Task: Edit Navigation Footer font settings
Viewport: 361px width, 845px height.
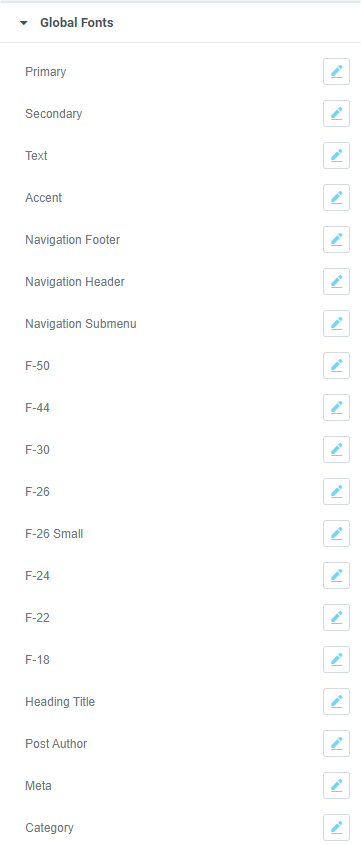Action: (x=336, y=240)
